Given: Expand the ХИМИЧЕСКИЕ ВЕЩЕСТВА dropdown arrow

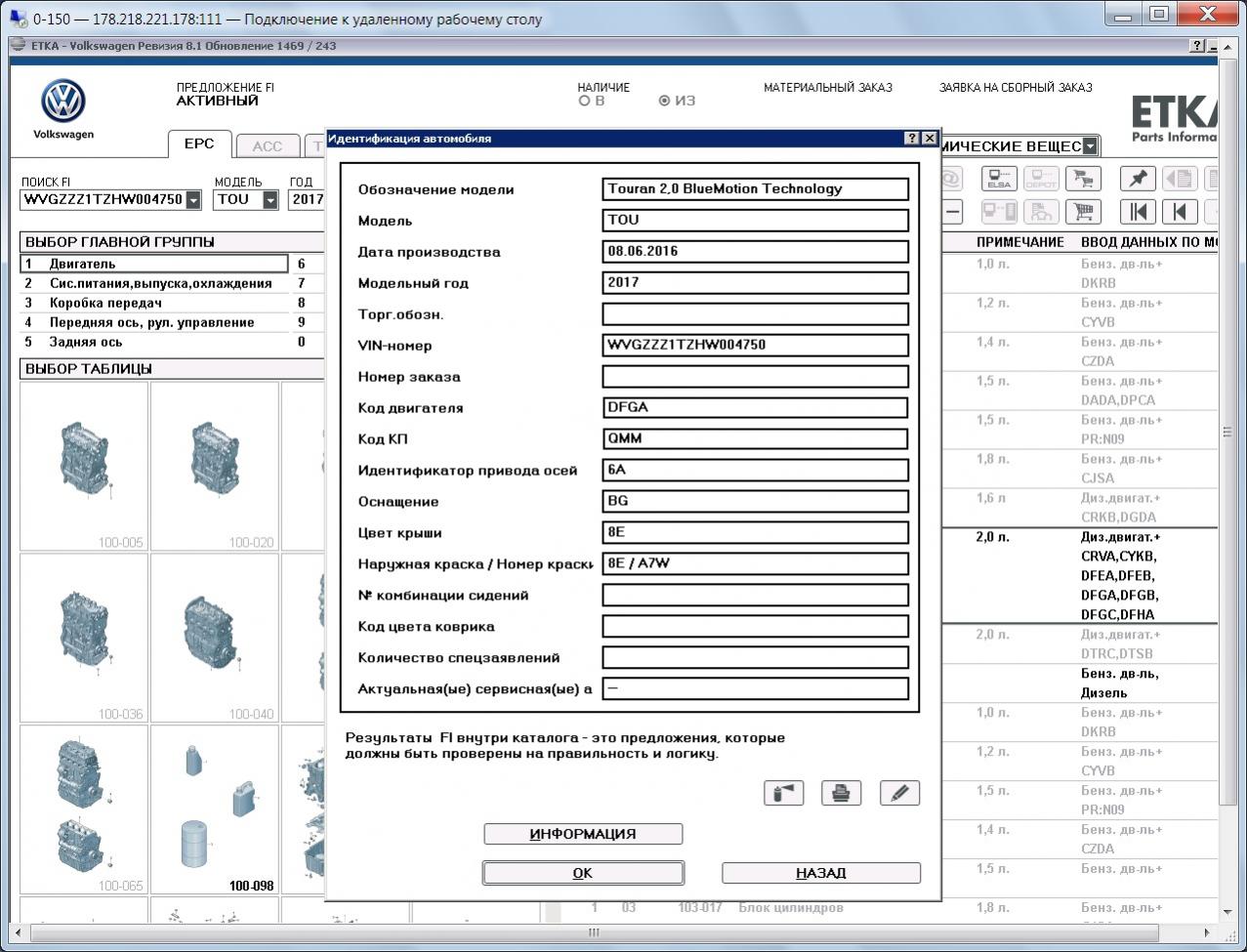Looking at the screenshot, I should coord(1091,146).
